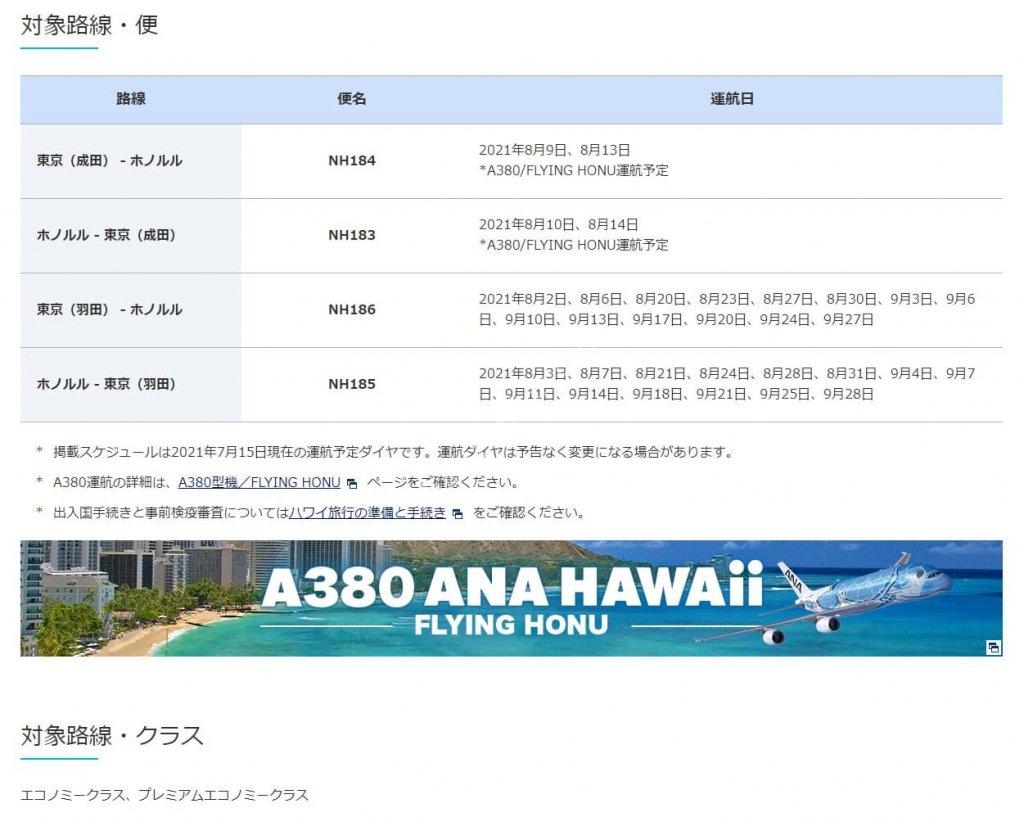This screenshot has width=1024, height=826.
Task: Click the 対象路線・便 heading
Action: [89, 25]
